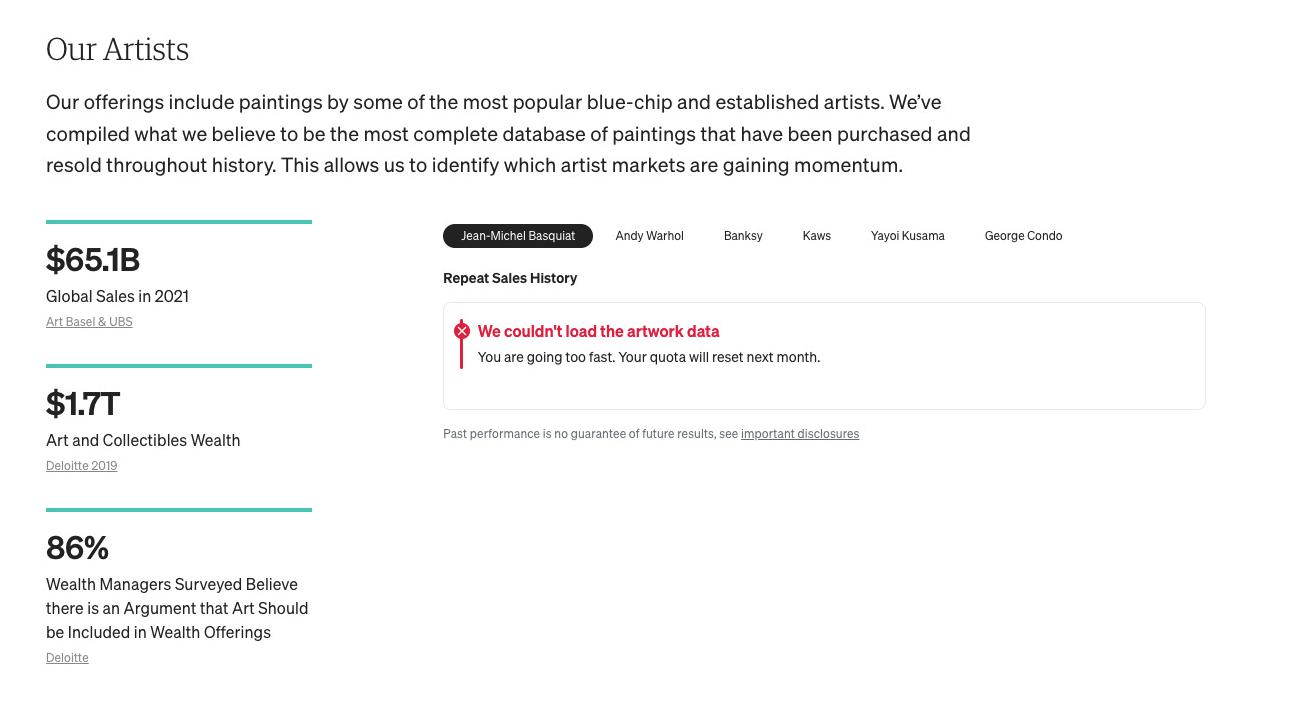Image resolution: width=1314 pixels, height=720 pixels.
Task: Click the Repeat Sales History heading
Action: pyautogui.click(x=510, y=278)
